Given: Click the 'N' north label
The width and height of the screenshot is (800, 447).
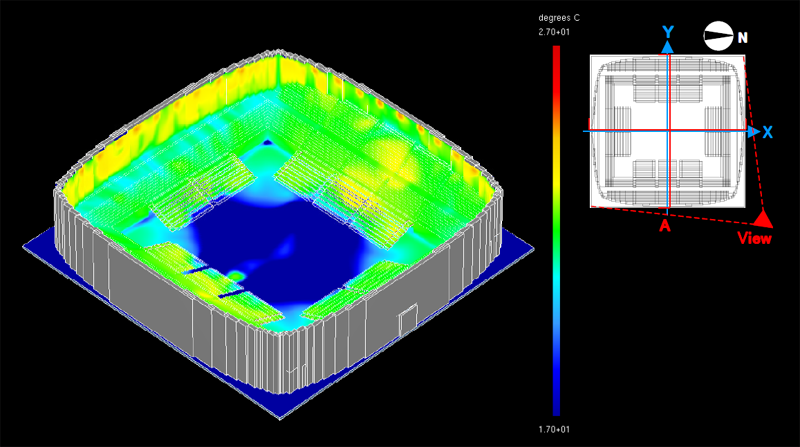Looking at the screenshot, I should 742,38.
